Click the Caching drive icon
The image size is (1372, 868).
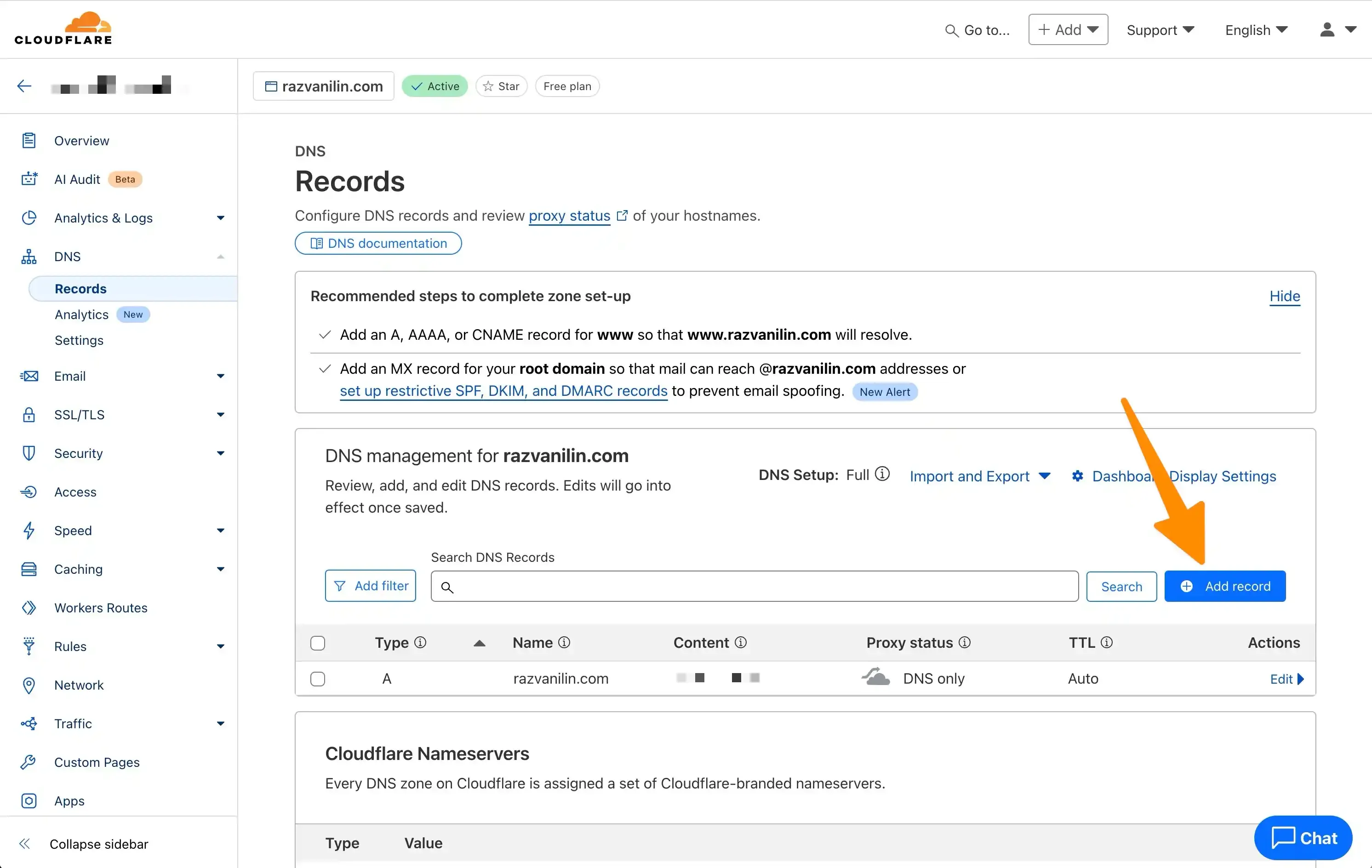click(x=29, y=569)
